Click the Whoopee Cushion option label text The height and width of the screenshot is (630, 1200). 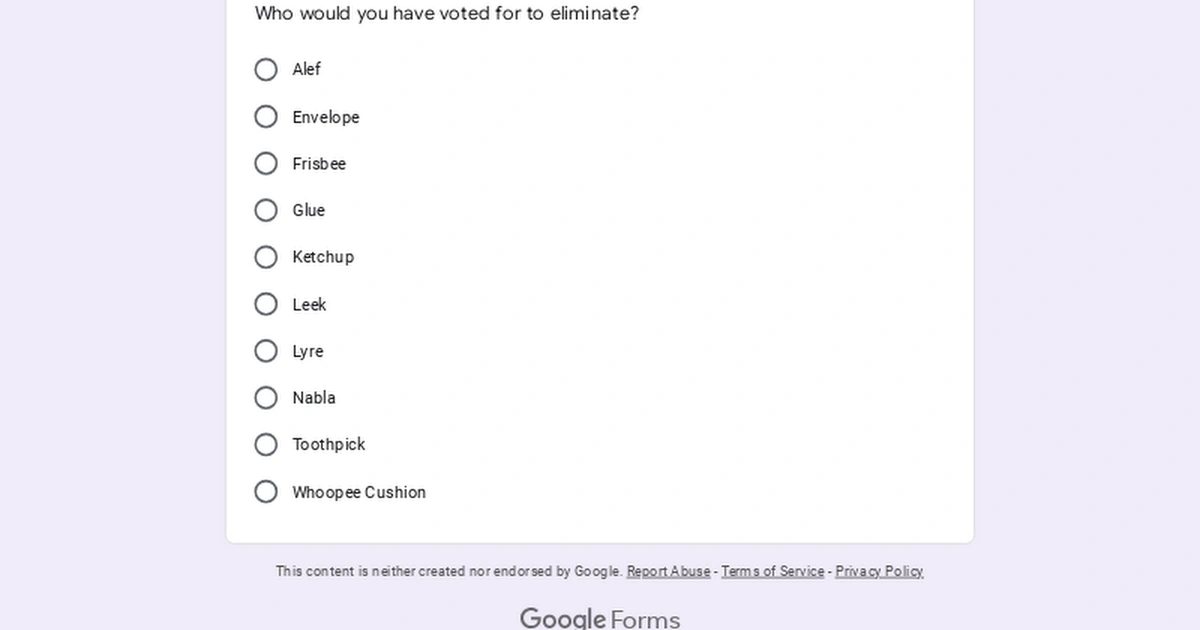click(x=358, y=491)
